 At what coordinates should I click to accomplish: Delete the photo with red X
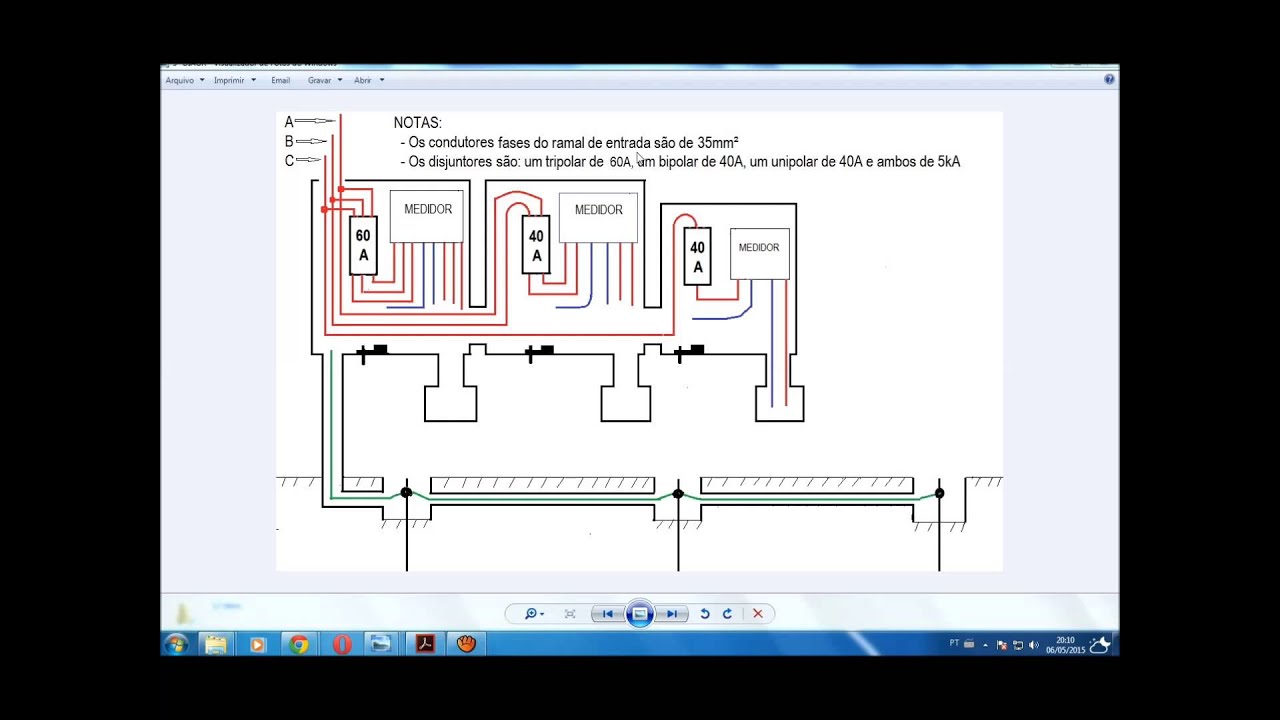(758, 614)
